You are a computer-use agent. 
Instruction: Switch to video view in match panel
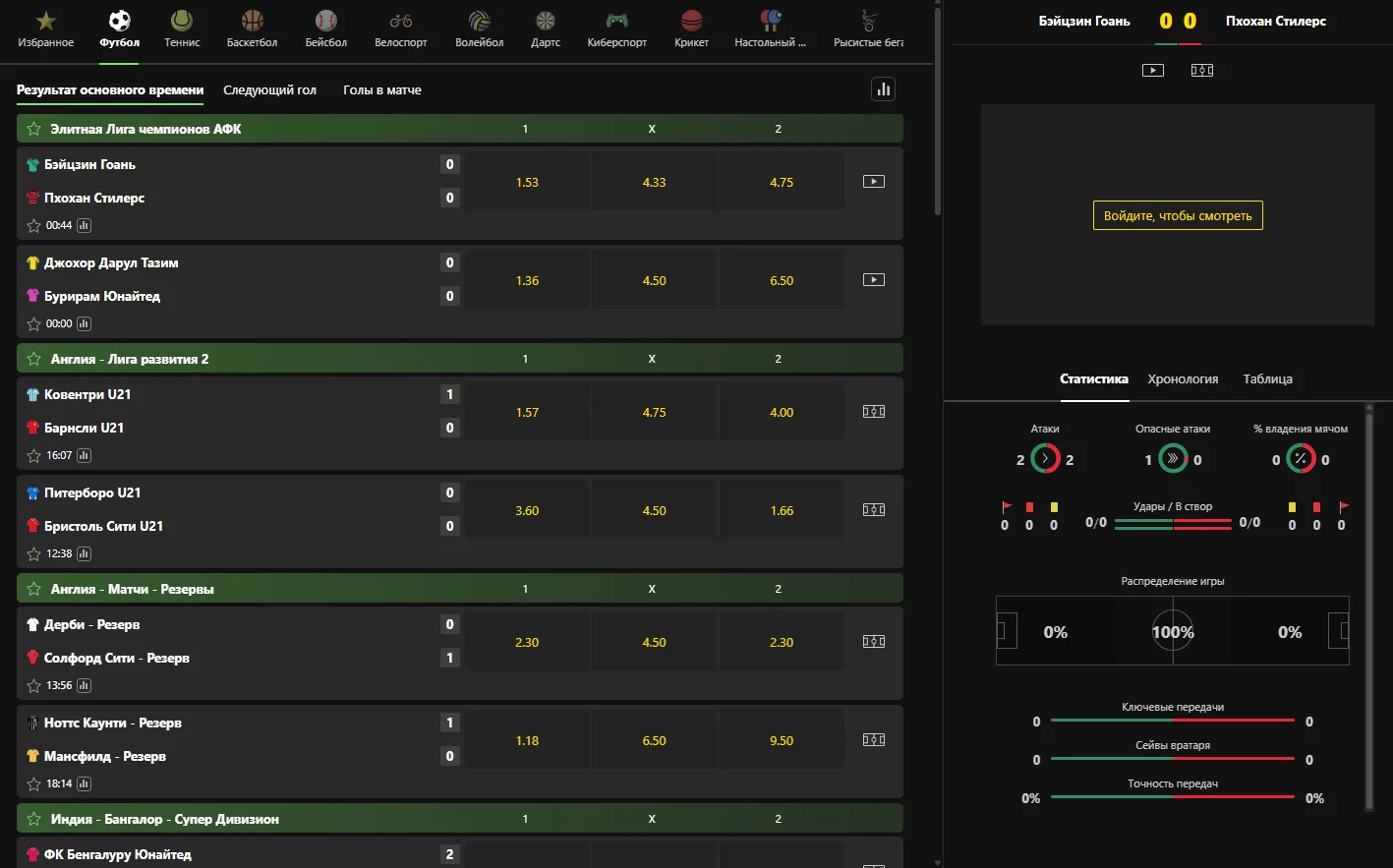coord(1153,71)
